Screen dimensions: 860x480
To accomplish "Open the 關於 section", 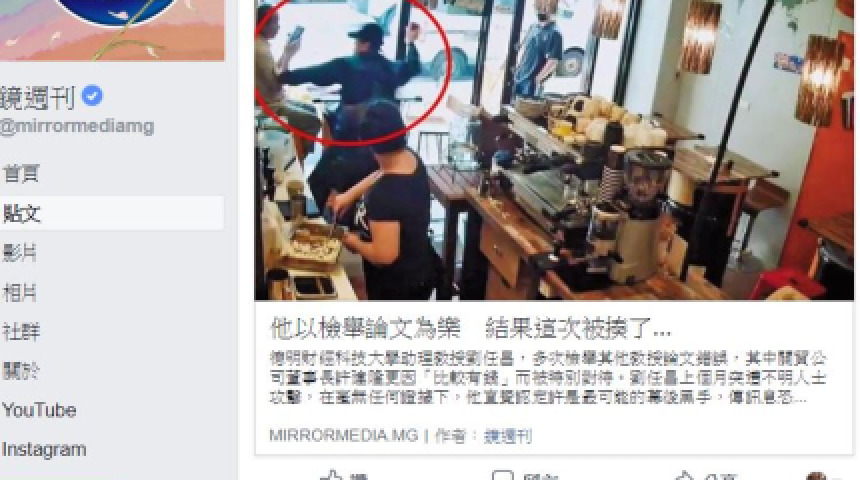I will pos(21,371).
